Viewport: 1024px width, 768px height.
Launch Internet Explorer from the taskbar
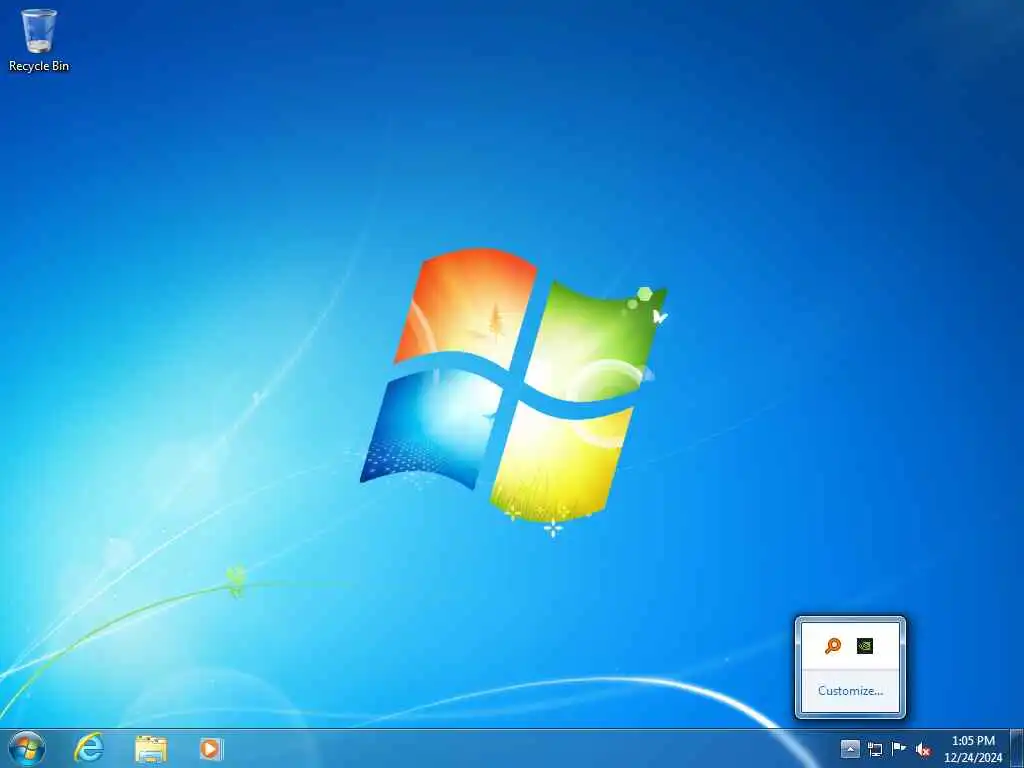click(x=89, y=748)
